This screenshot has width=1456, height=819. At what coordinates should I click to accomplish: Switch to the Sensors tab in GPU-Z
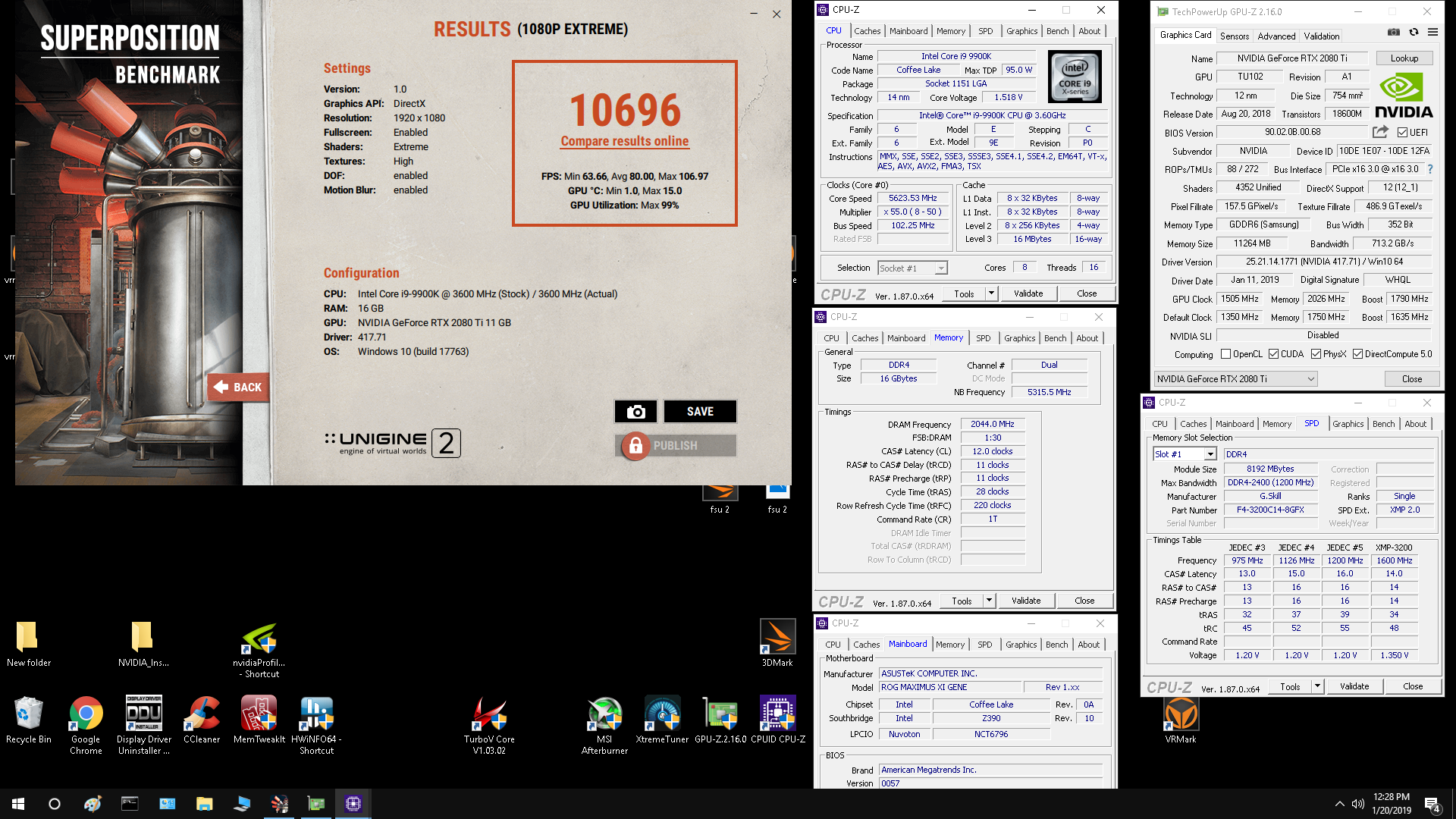[x=1234, y=36]
